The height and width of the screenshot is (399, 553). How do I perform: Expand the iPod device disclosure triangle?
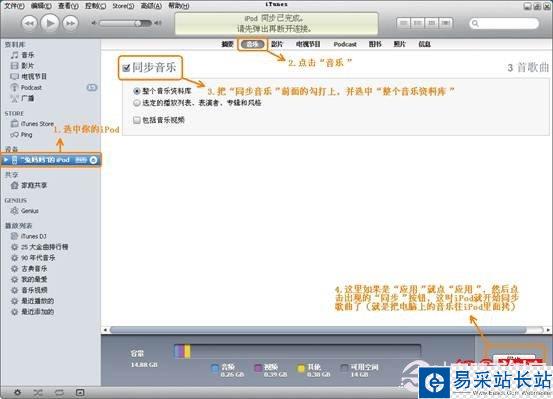coord(6,160)
